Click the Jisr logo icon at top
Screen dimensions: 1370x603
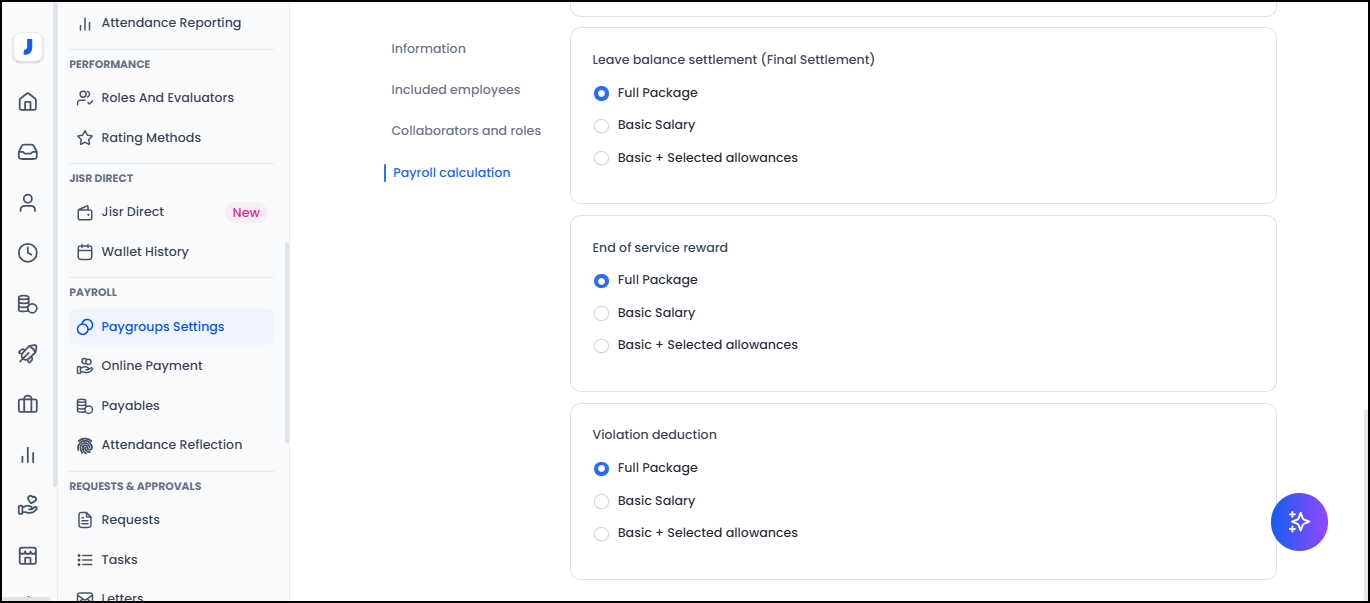click(x=28, y=47)
